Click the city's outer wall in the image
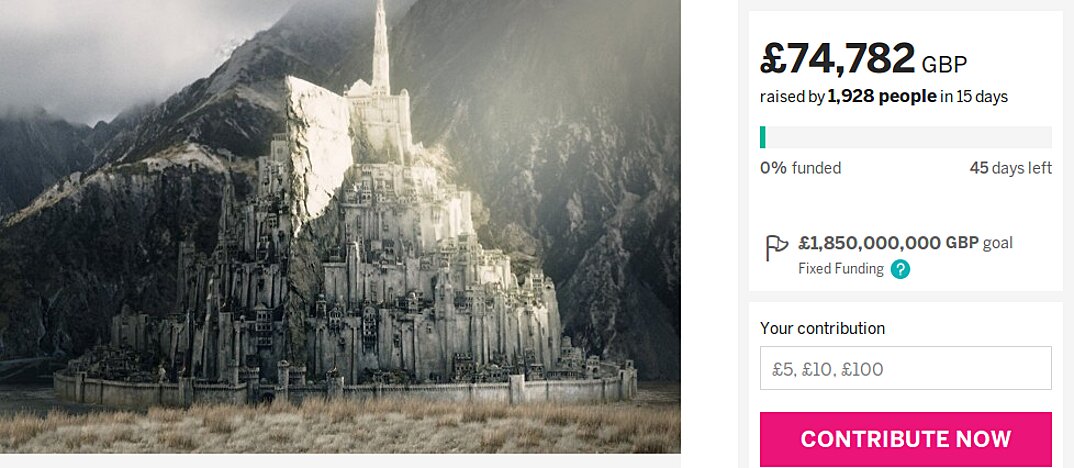 342,391
